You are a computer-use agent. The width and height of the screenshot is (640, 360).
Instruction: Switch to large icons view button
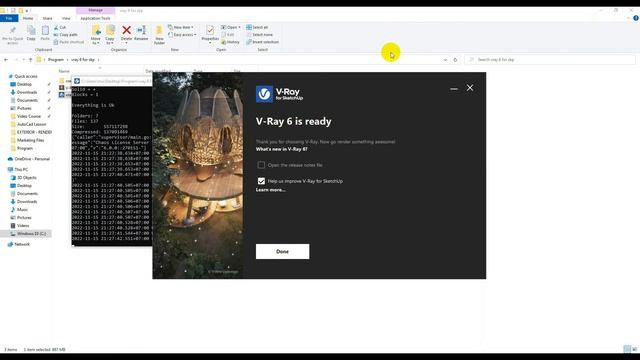634,349
